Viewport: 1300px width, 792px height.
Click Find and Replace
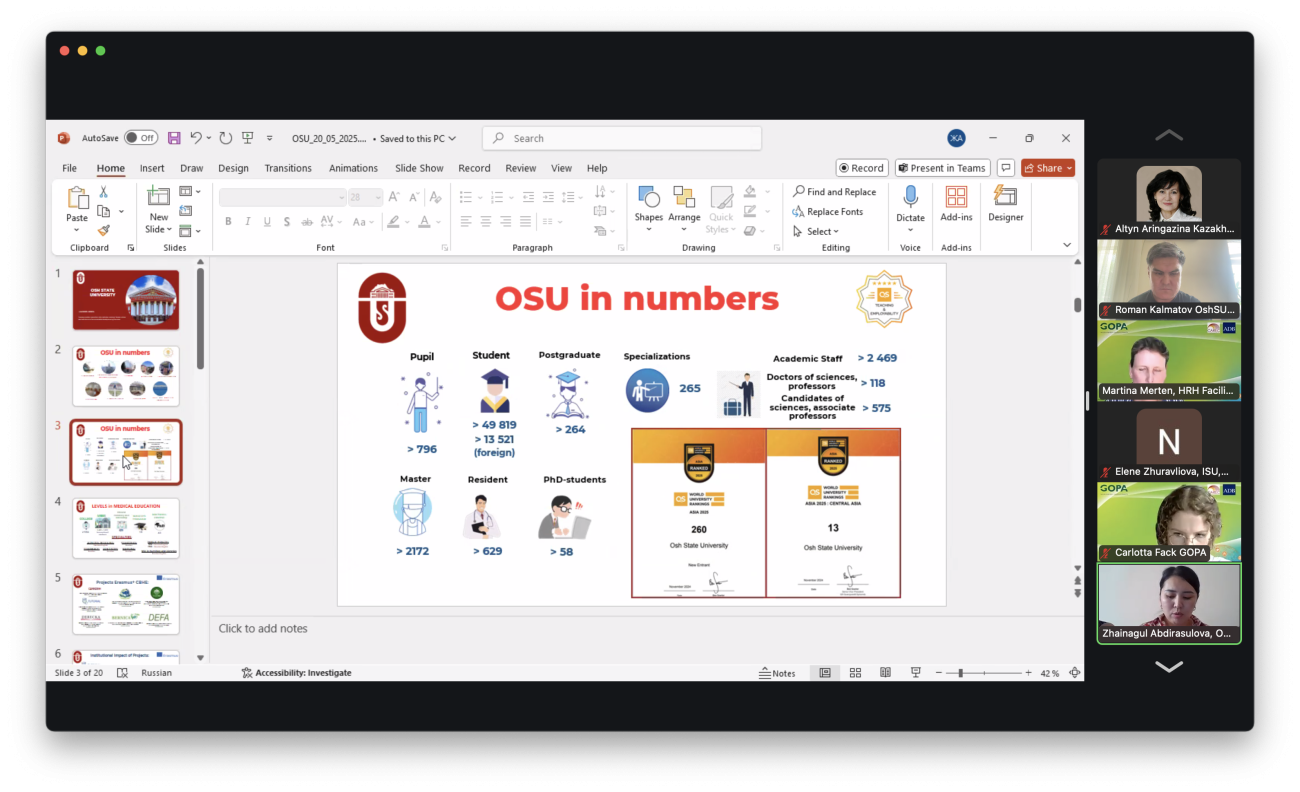[834, 192]
